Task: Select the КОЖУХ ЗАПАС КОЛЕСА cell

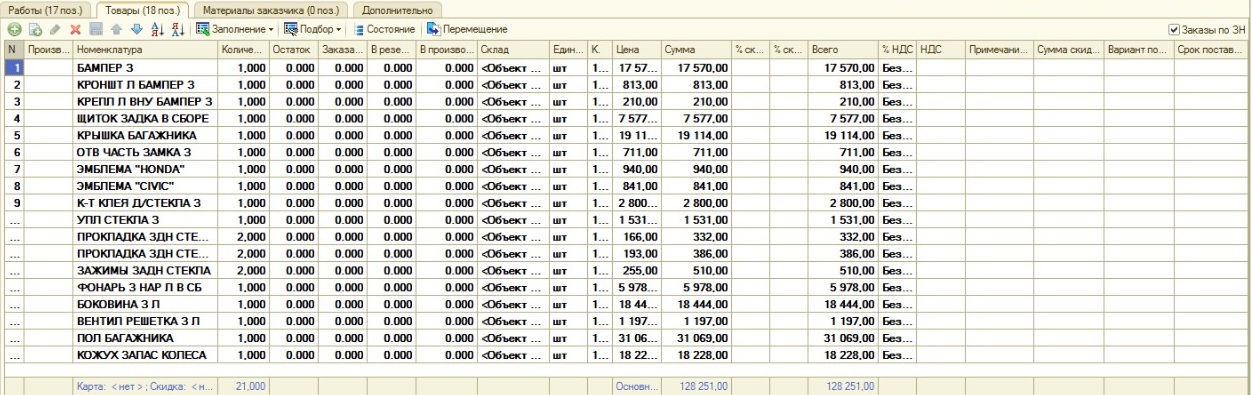Action: (145, 355)
